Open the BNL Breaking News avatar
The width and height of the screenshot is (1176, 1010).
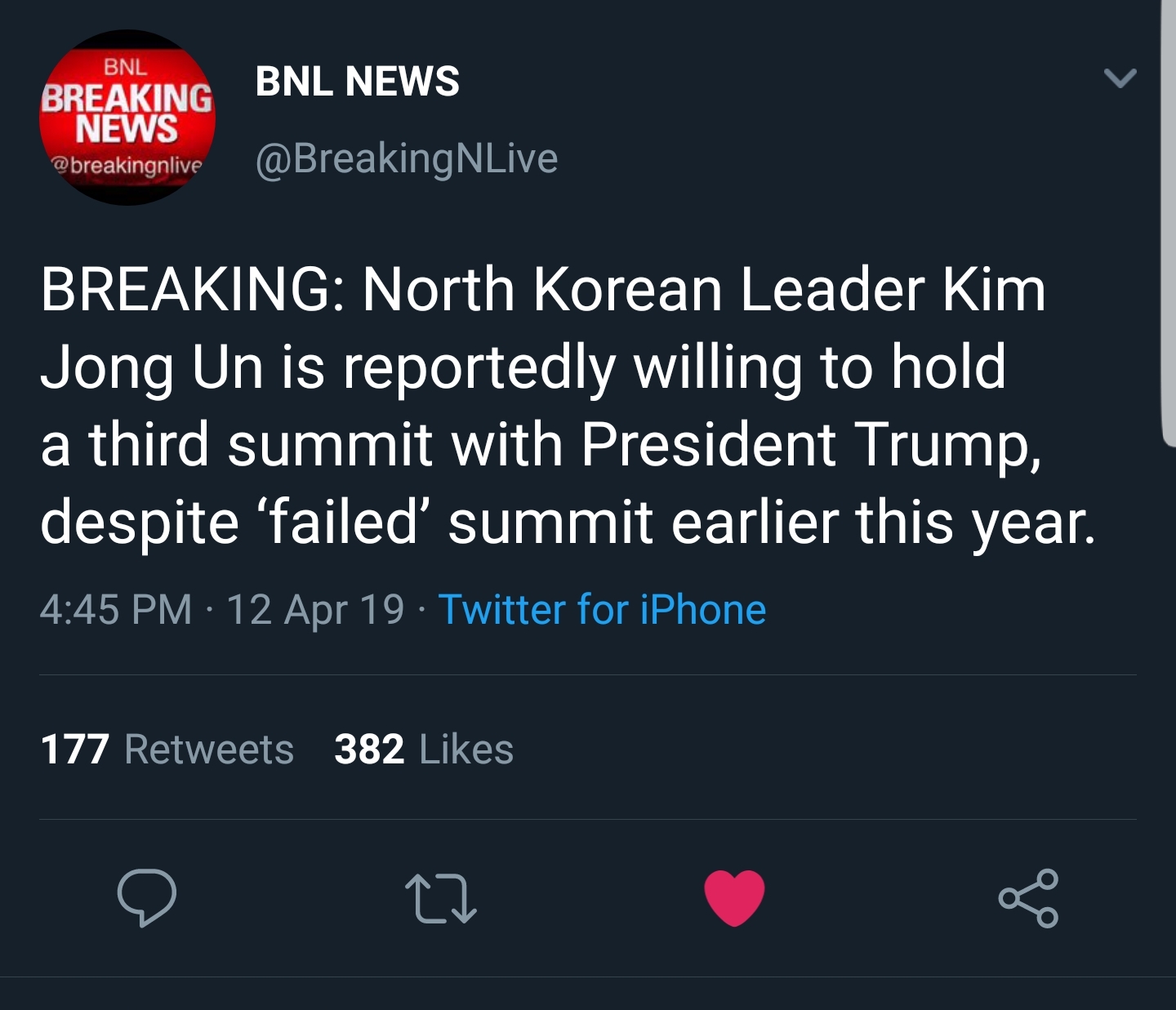point(127,118)
